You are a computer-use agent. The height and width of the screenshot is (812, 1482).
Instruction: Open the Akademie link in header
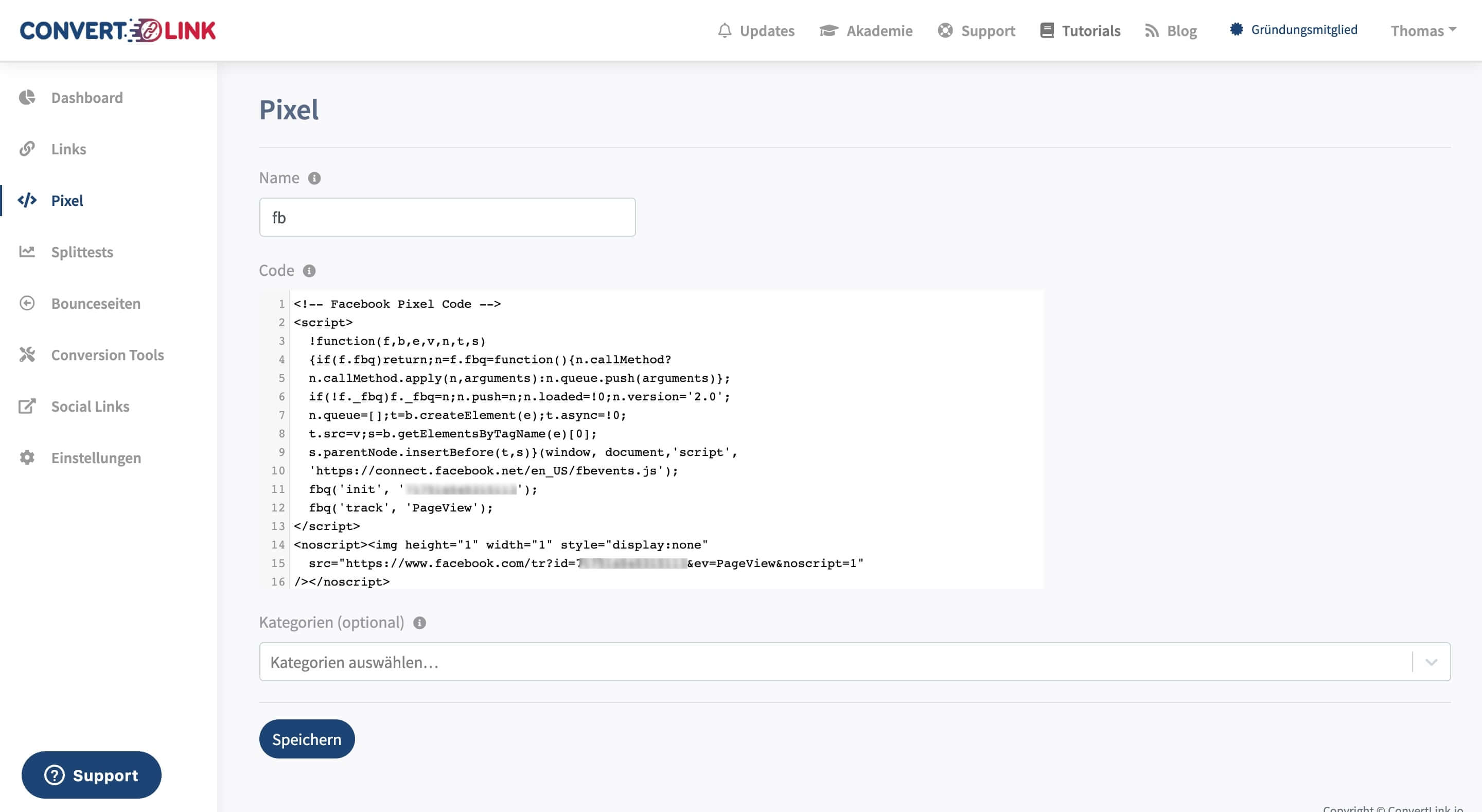point(866,30)
